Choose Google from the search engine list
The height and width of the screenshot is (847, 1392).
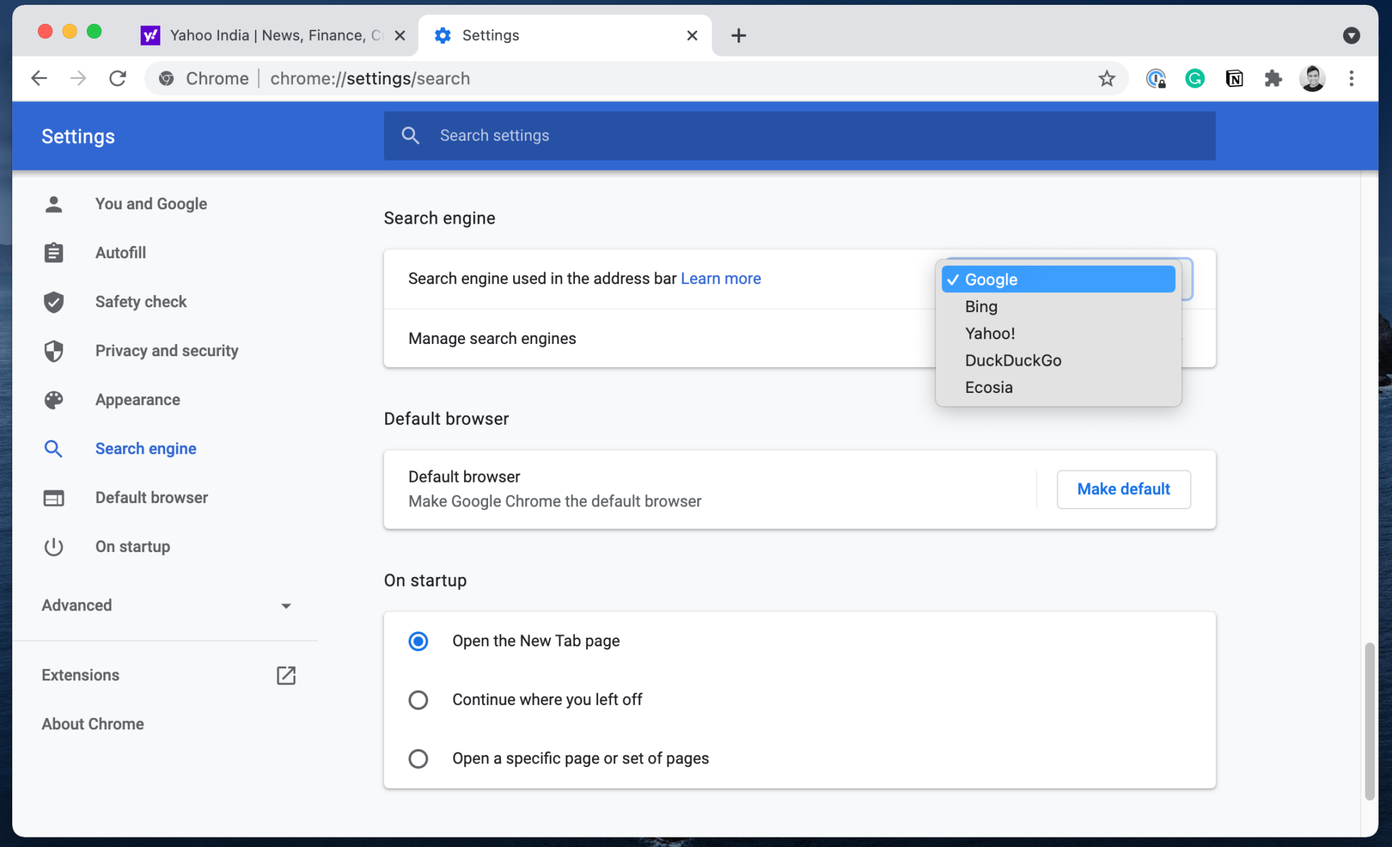(1058, 279)
